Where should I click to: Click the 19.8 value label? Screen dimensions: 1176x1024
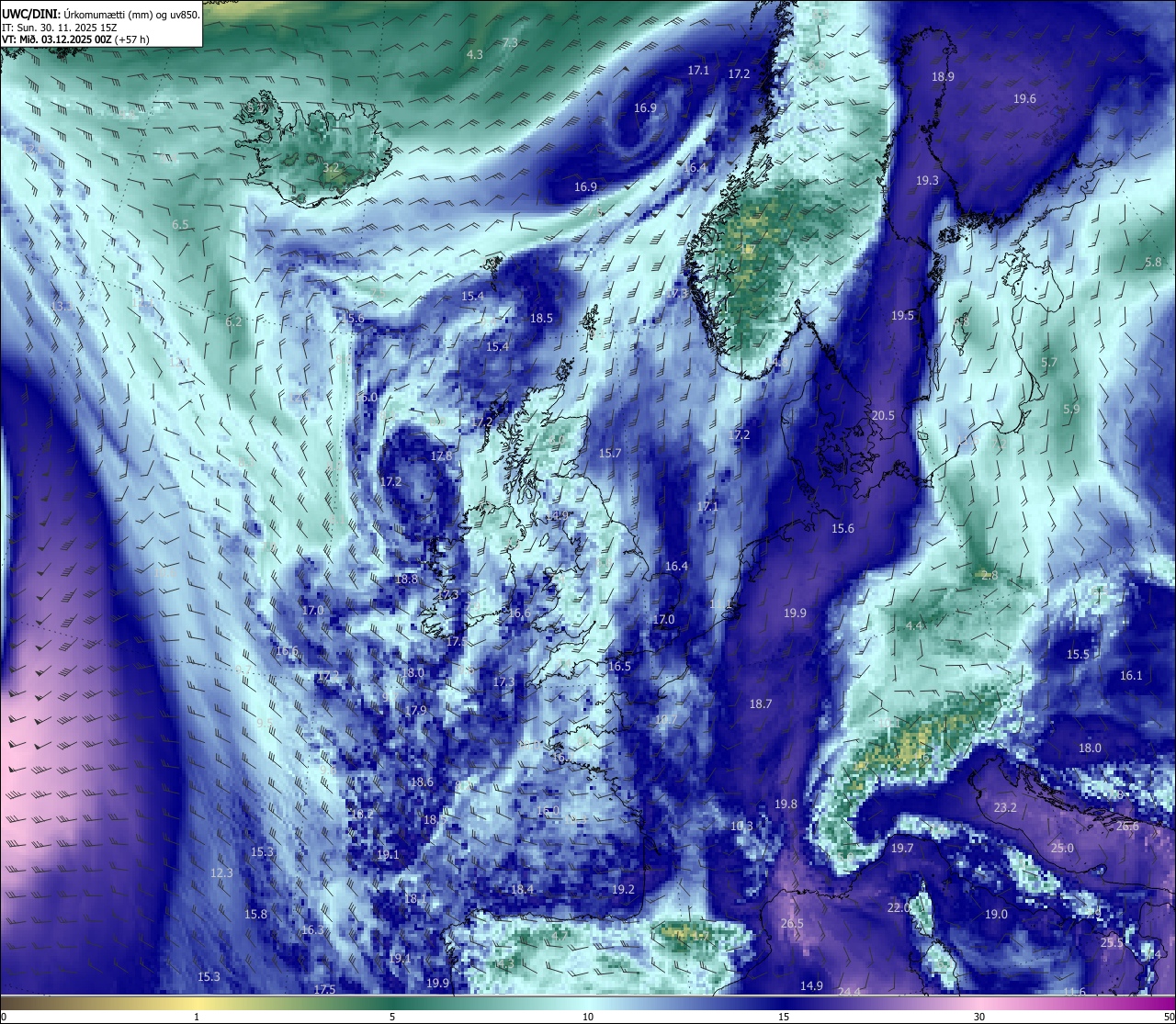pos(786,805)
